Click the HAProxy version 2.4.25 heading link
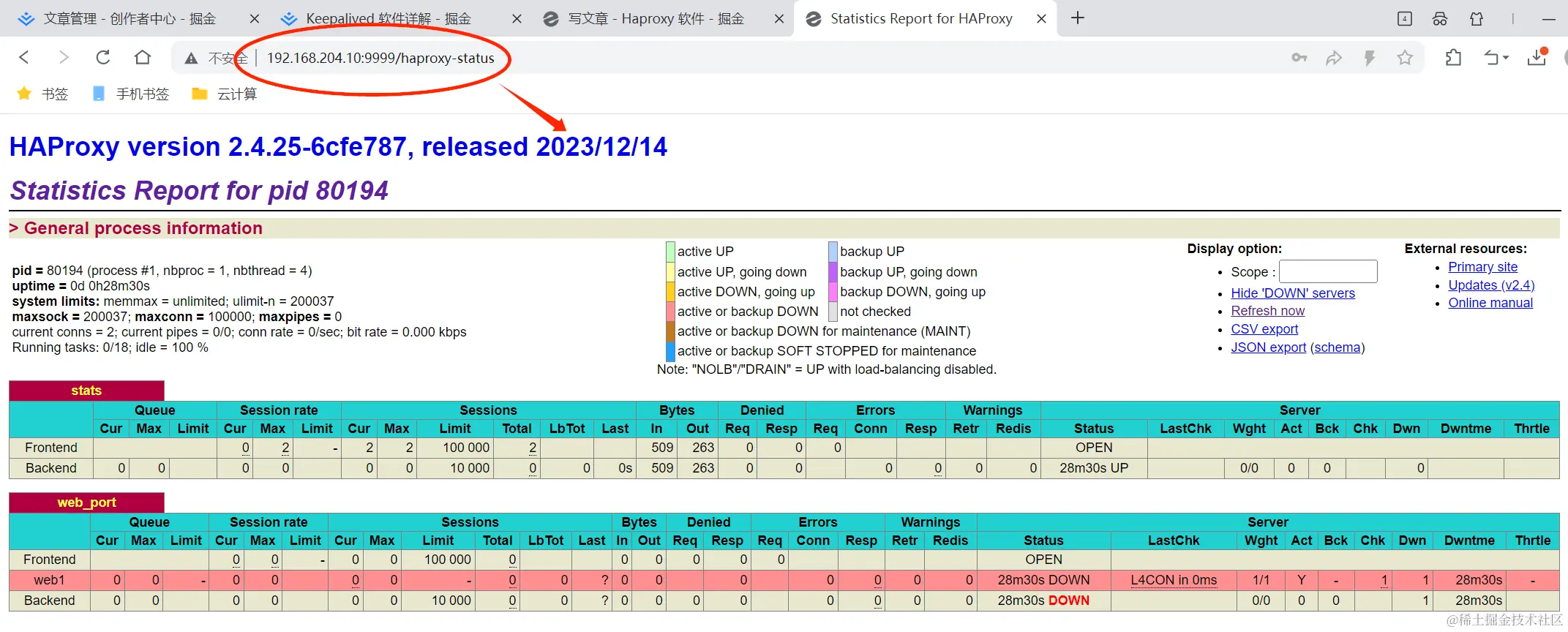 coord(338,147)
